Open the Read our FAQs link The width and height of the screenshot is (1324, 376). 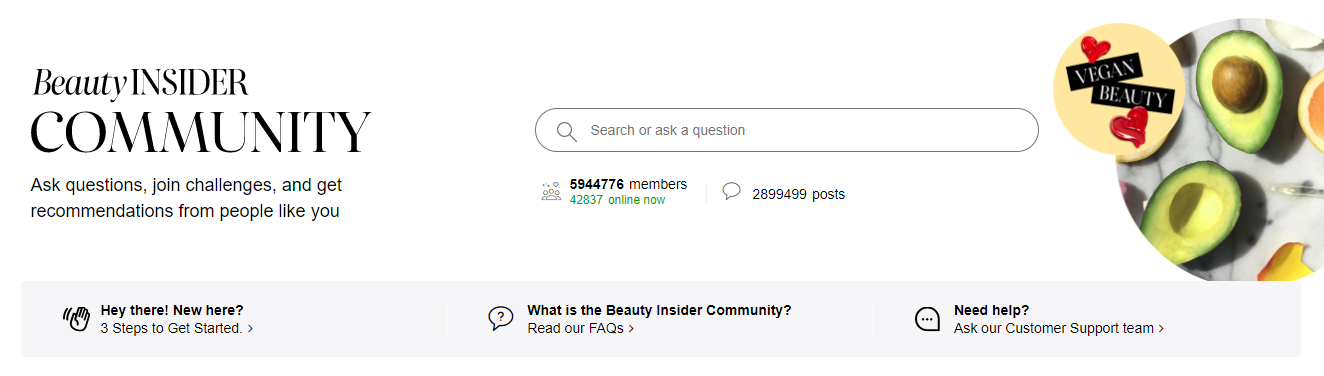[x=581, y=328]
